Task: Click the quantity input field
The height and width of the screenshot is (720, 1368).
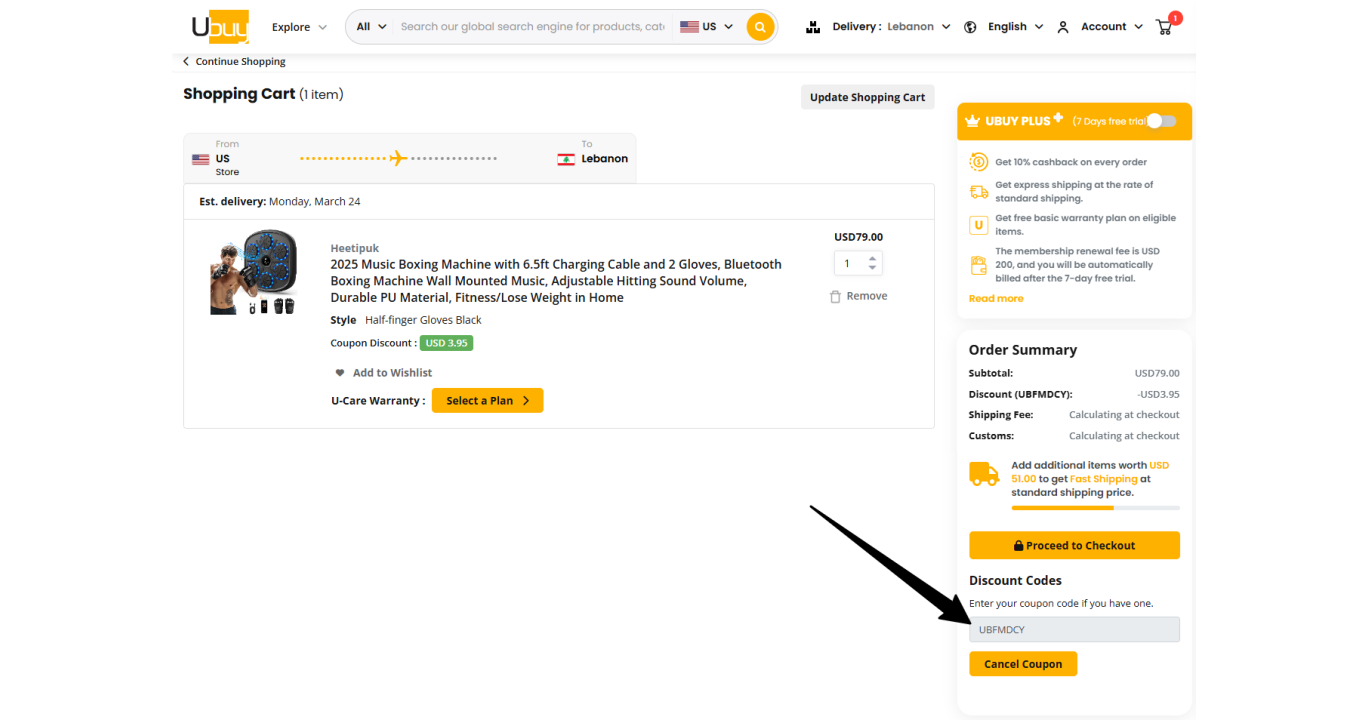Action: point(850,263)
